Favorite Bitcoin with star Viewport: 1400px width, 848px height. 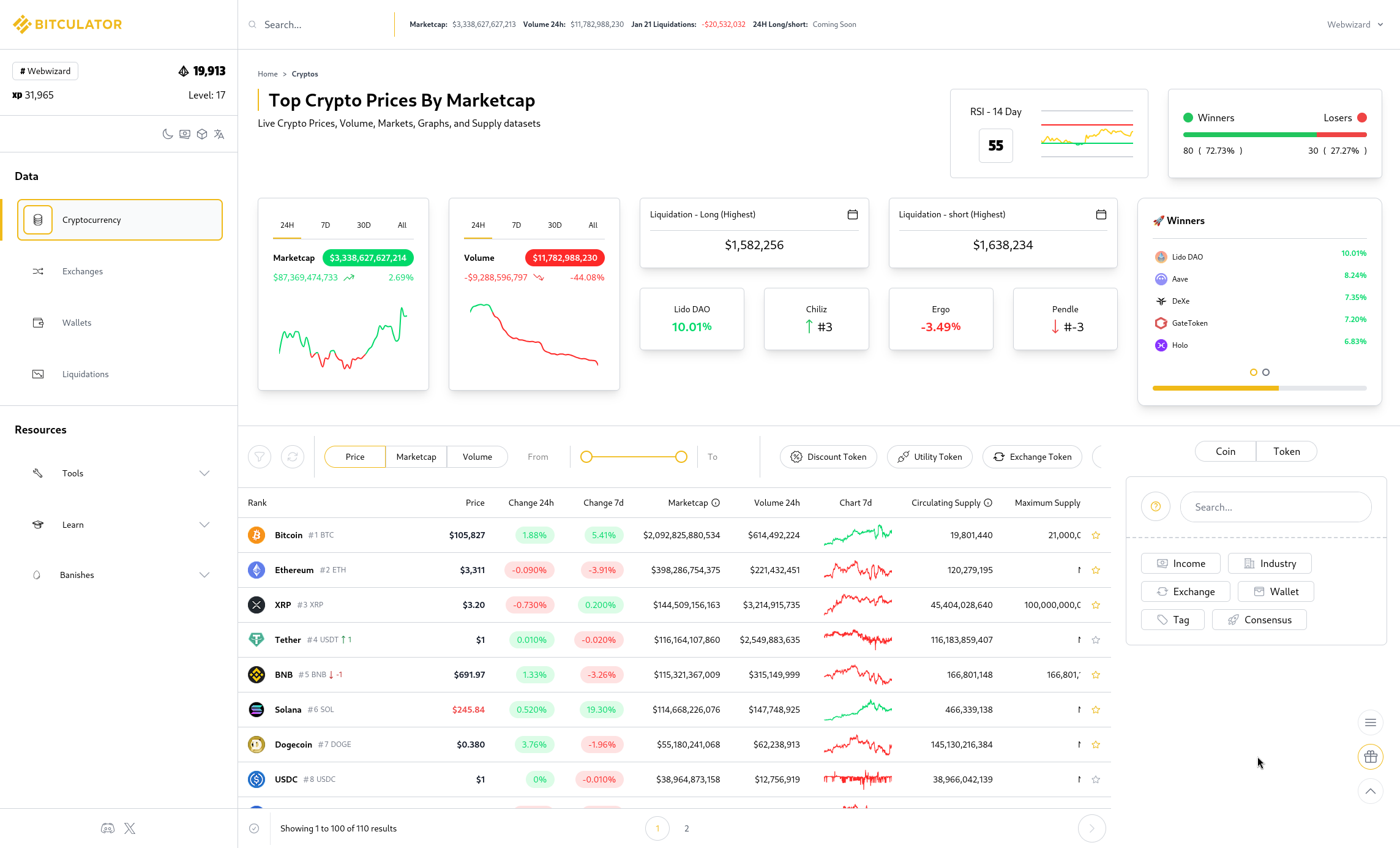pyautogui.click(x=1096, y=535)
